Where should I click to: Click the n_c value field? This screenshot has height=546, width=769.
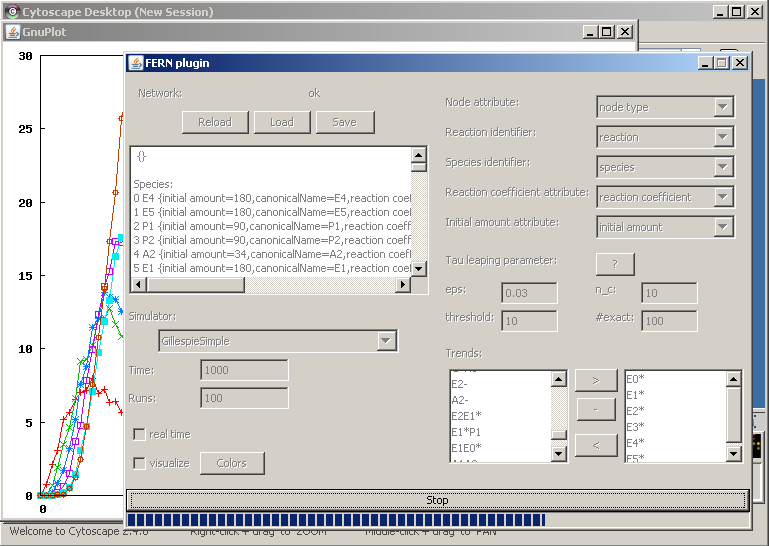pyautogui.click(x=669, y=293)
